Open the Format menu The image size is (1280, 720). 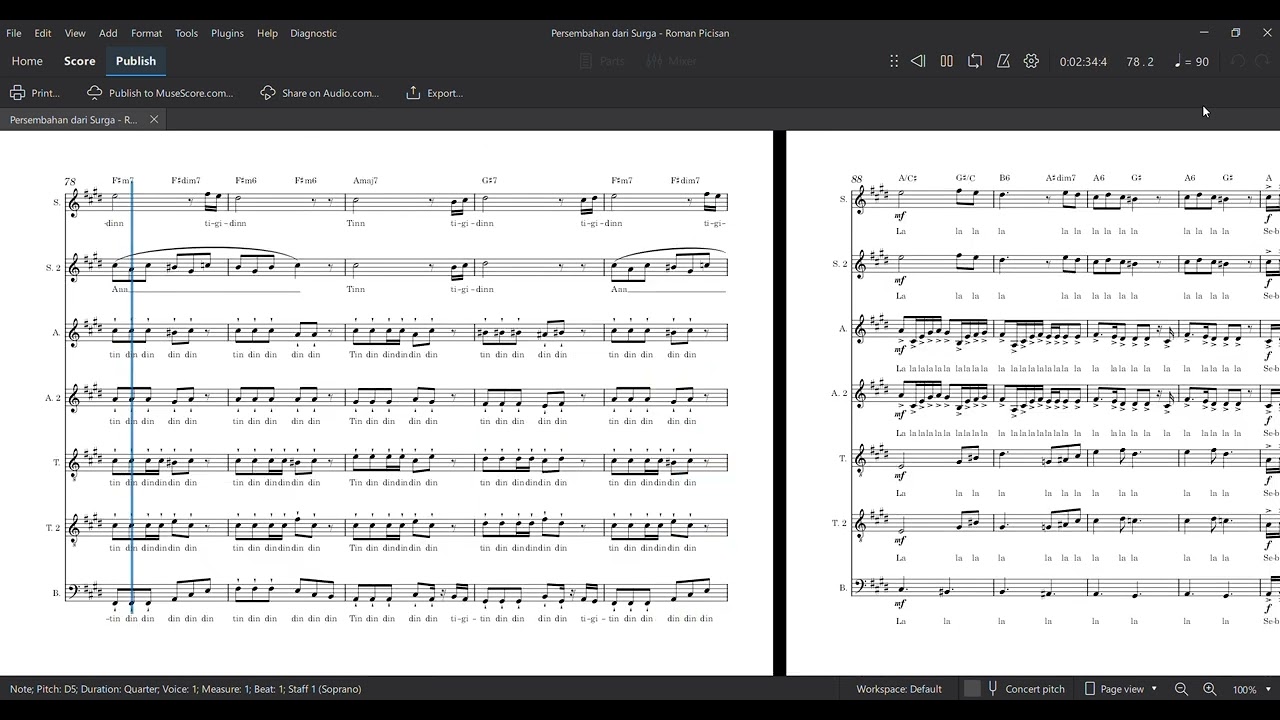[x=146, y=33]
